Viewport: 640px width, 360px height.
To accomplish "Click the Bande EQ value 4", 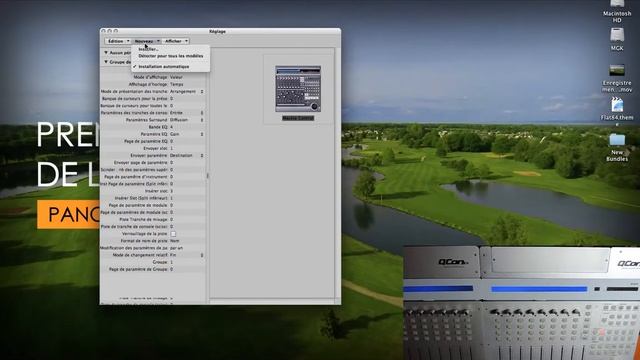I will [x=171, y=127].
